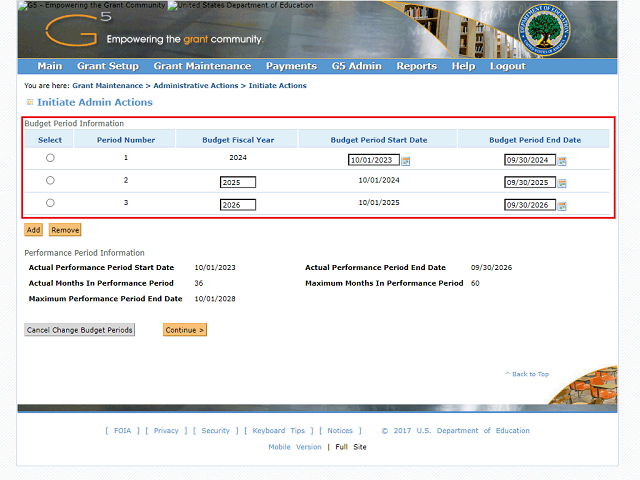Follow Initiate Actions breadcrumb link
Image resolution: width=640 pixels, height=480 pixels.
pos(278,86)
